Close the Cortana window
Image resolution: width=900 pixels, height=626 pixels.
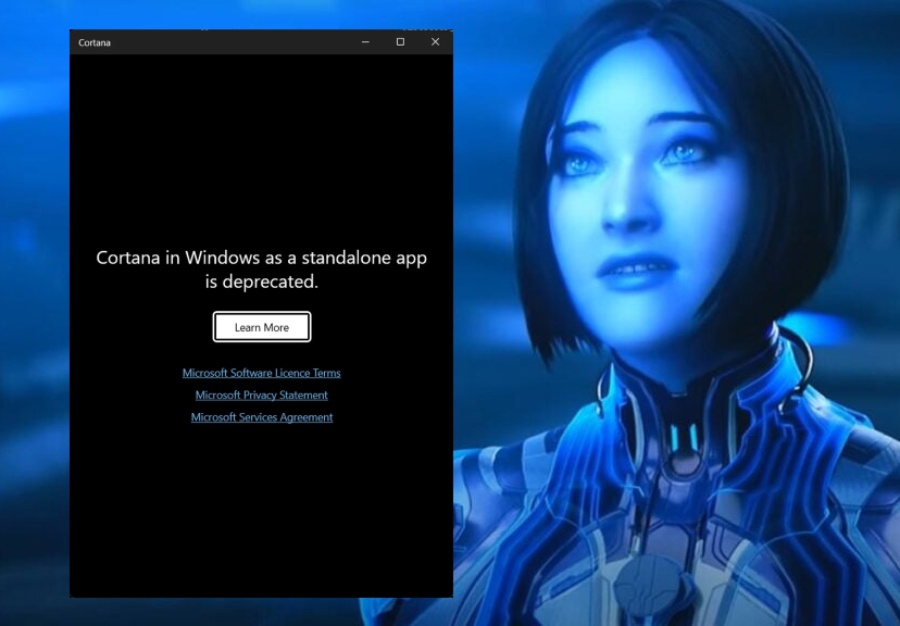435,42
